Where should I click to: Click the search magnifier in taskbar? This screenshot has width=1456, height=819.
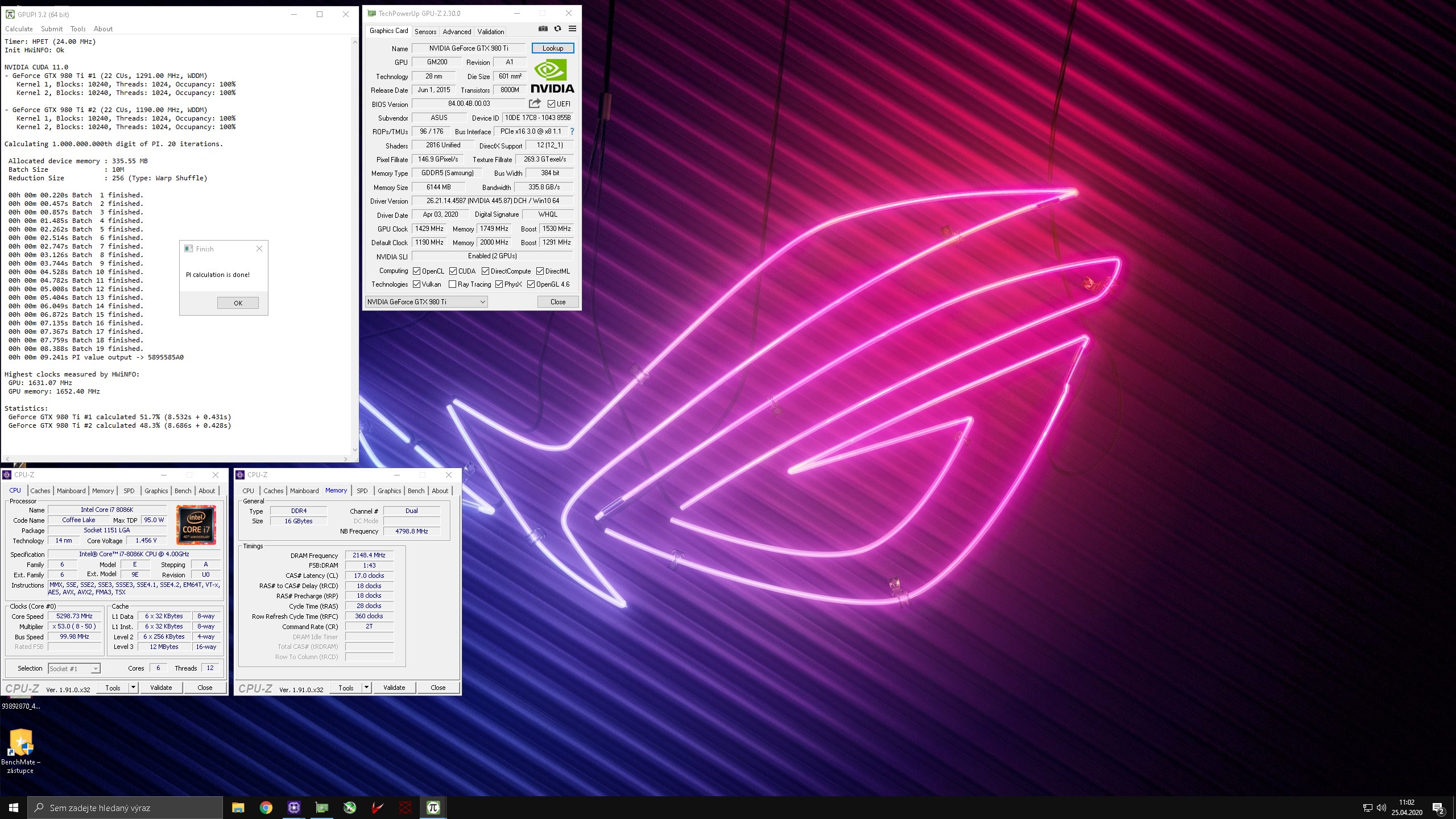tap(39, 808)
